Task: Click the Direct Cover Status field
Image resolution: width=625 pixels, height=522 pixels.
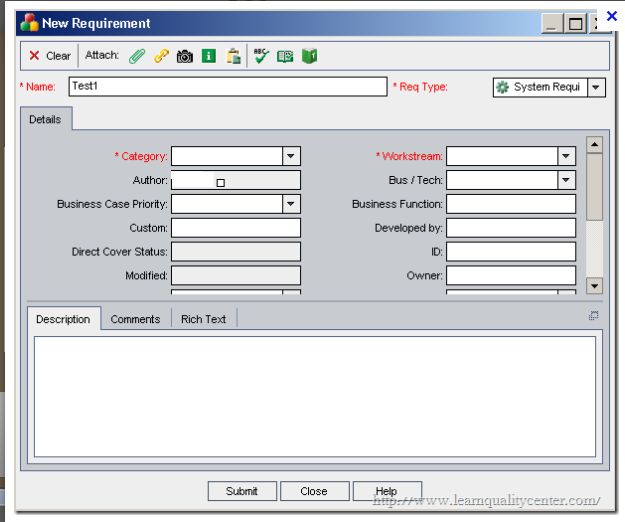Action: 236,252
